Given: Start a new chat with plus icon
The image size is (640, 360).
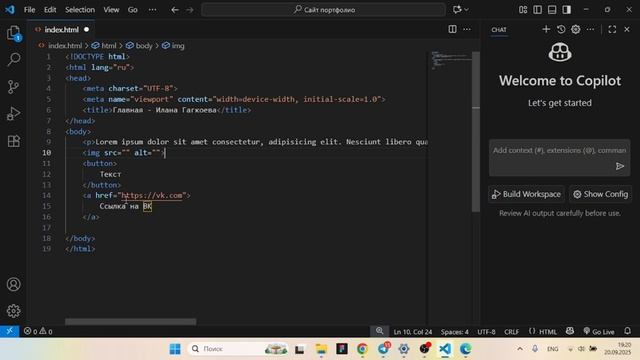Looking at the screenshot, I should 546,29.
